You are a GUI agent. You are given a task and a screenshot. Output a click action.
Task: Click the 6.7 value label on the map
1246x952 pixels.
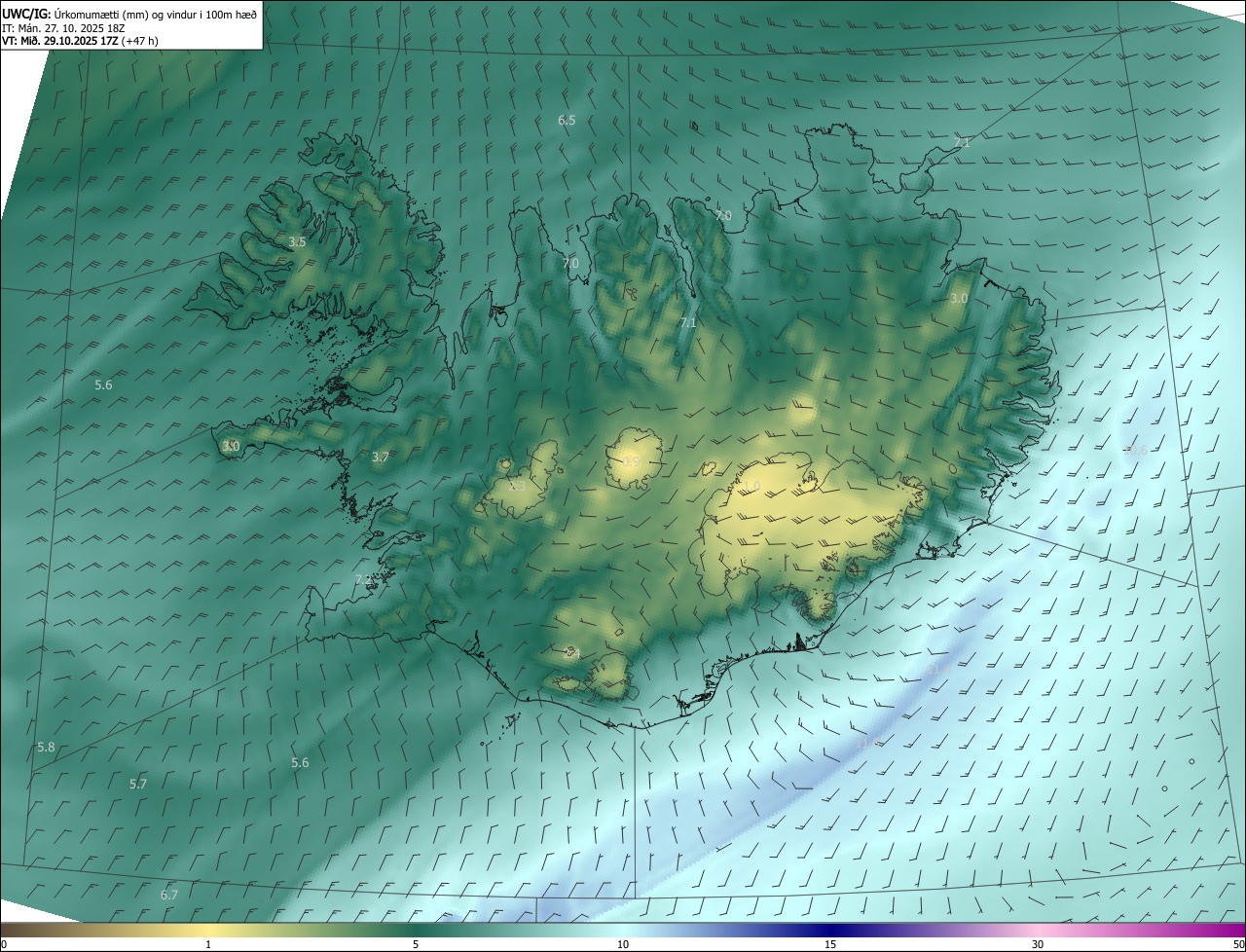pos(169,895)
